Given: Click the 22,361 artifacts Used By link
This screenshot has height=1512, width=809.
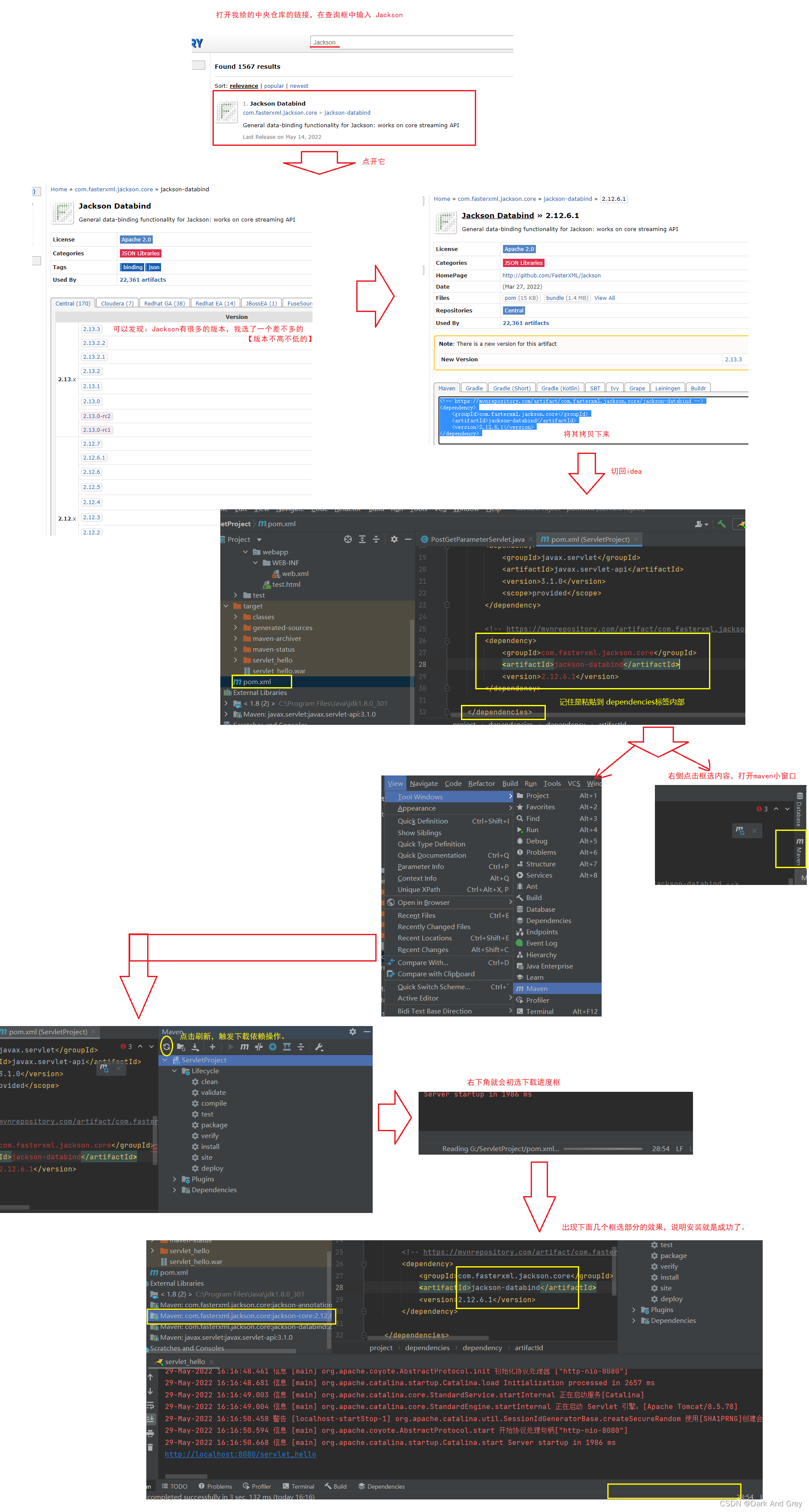Looking at the screenshot, I should point(525,323).
